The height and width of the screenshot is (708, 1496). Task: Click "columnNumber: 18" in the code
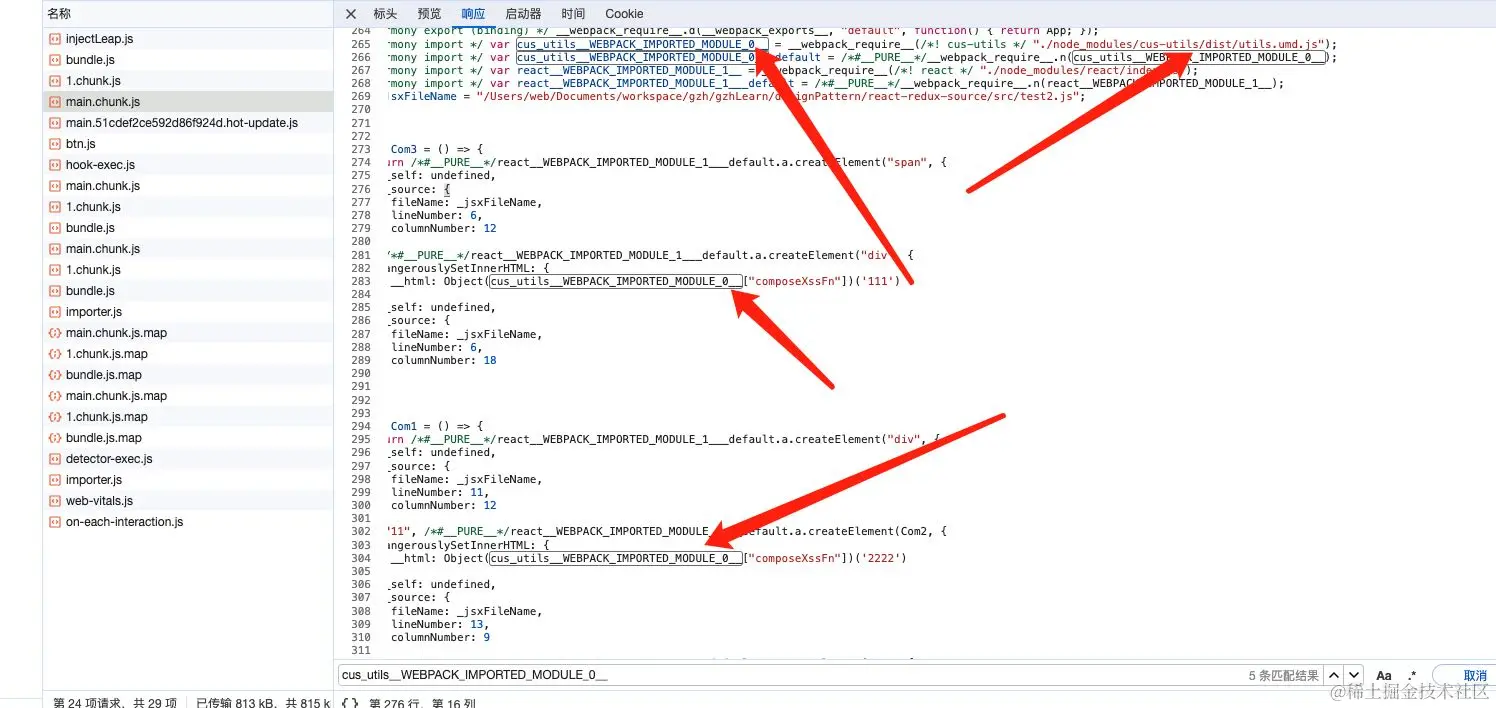click(x=443, y=360)
